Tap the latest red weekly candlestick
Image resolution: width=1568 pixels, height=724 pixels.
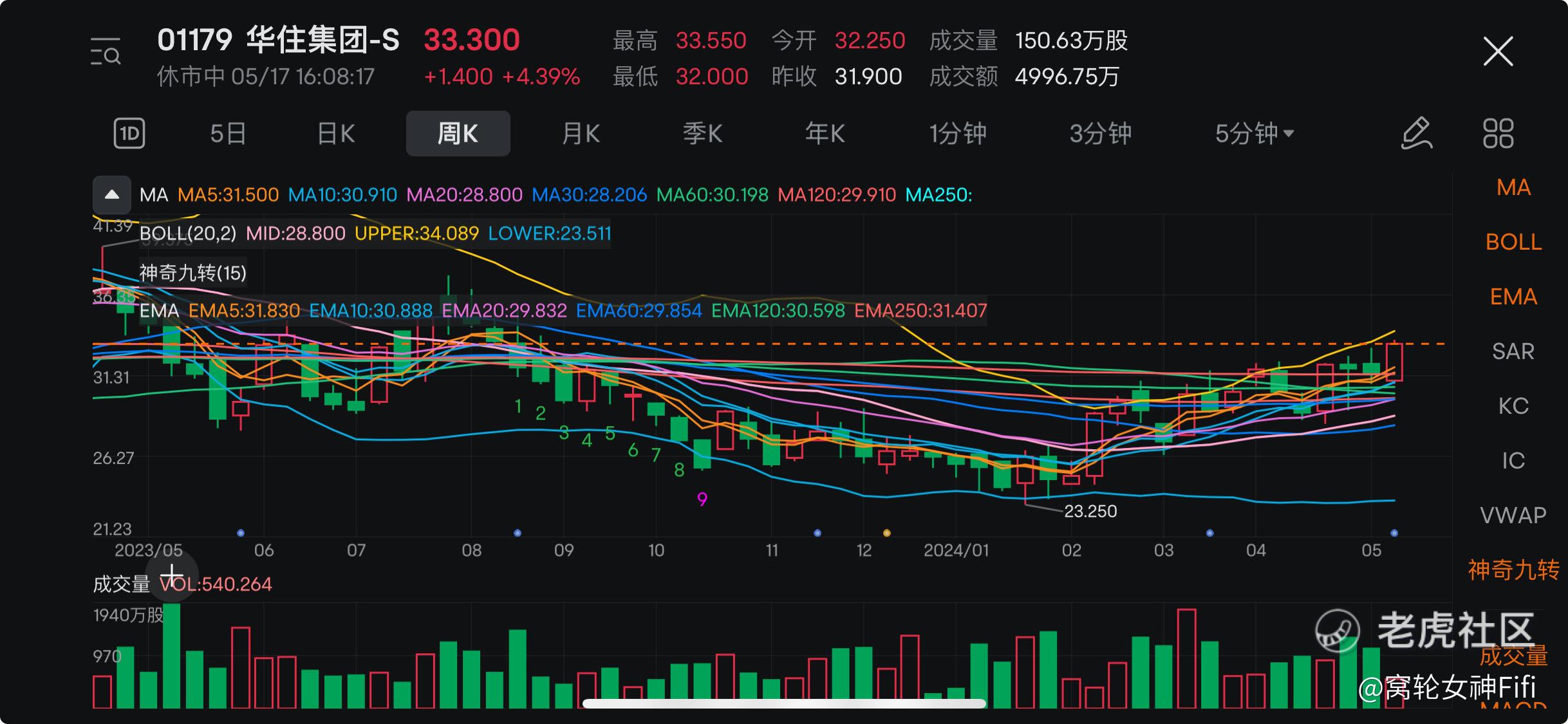point(1394,362)
